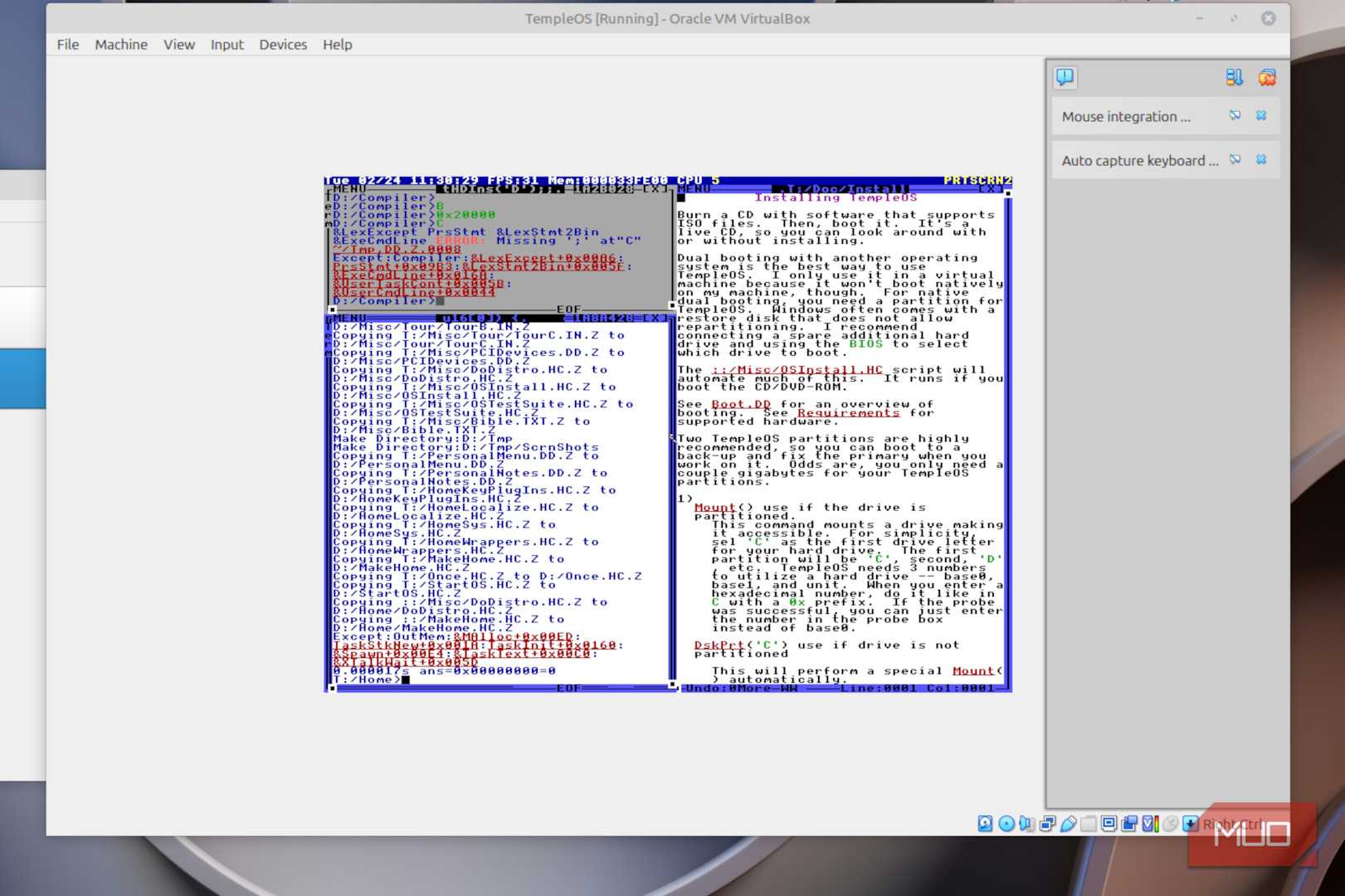The height and width of the screenshot is (896, 1345).
Task: Click the display screen status icon
Action: click(x=1109, y=824)
